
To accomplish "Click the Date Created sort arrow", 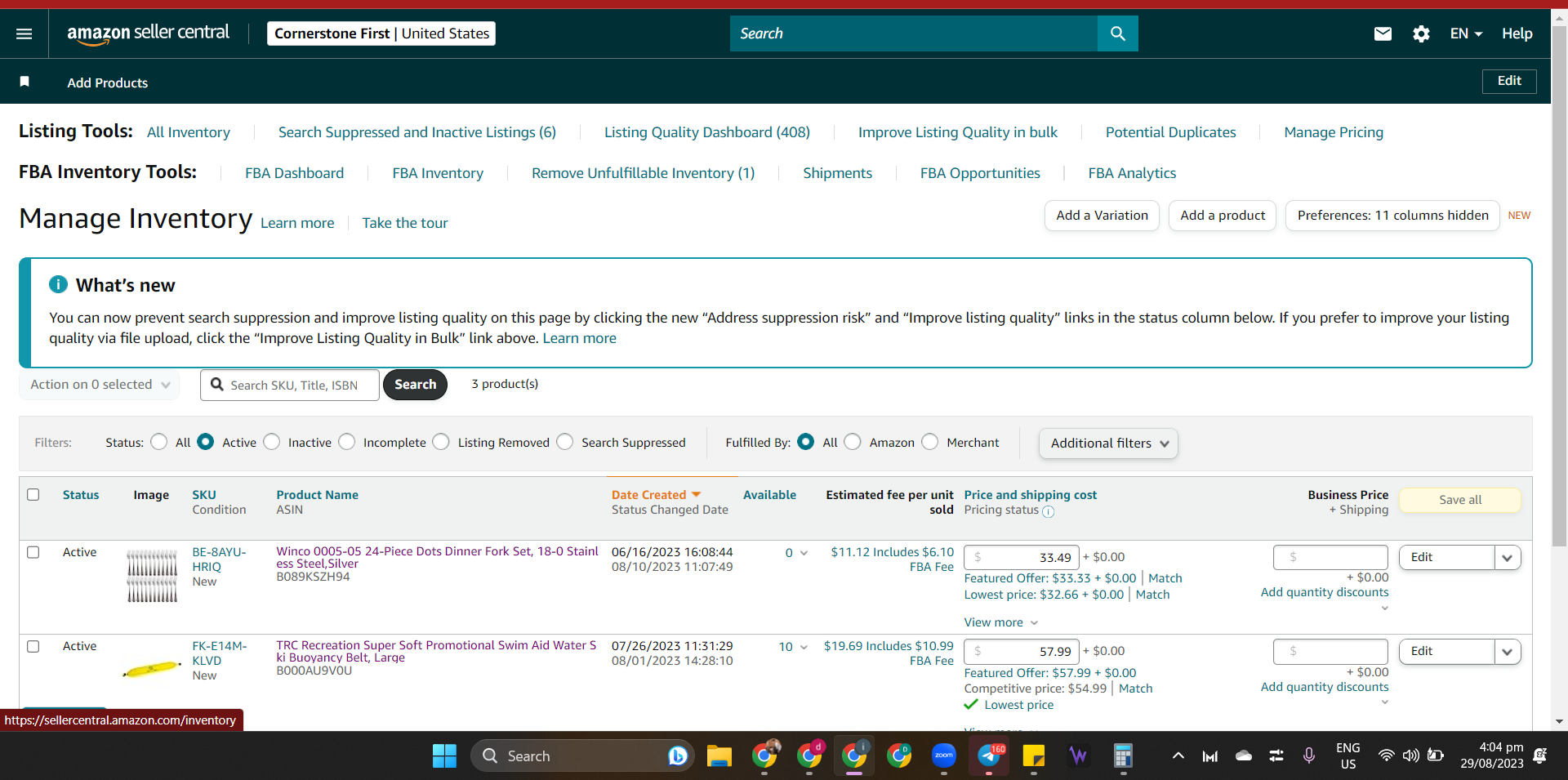I will pos(697,495).
